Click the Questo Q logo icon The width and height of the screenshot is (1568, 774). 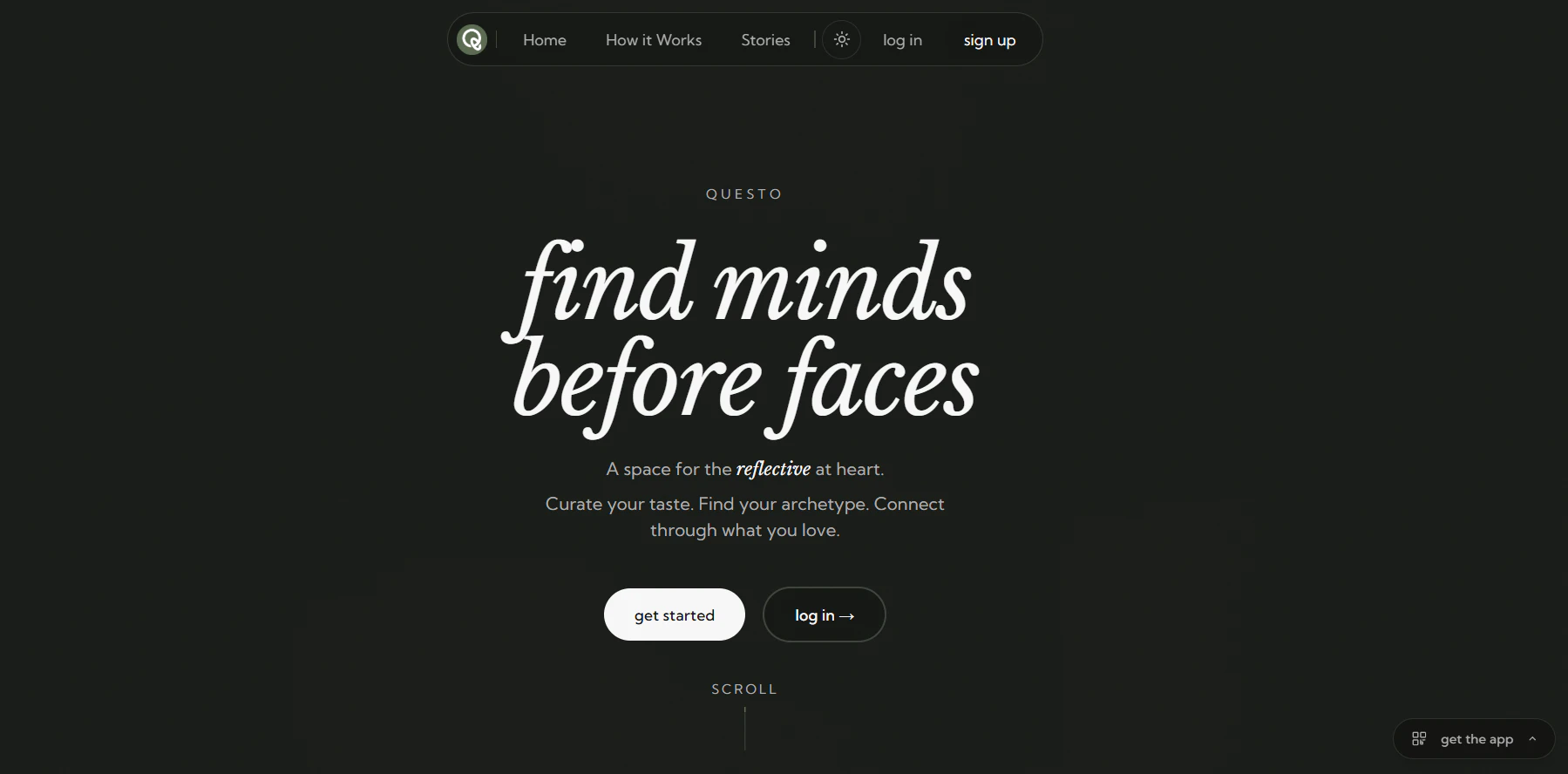472,39
